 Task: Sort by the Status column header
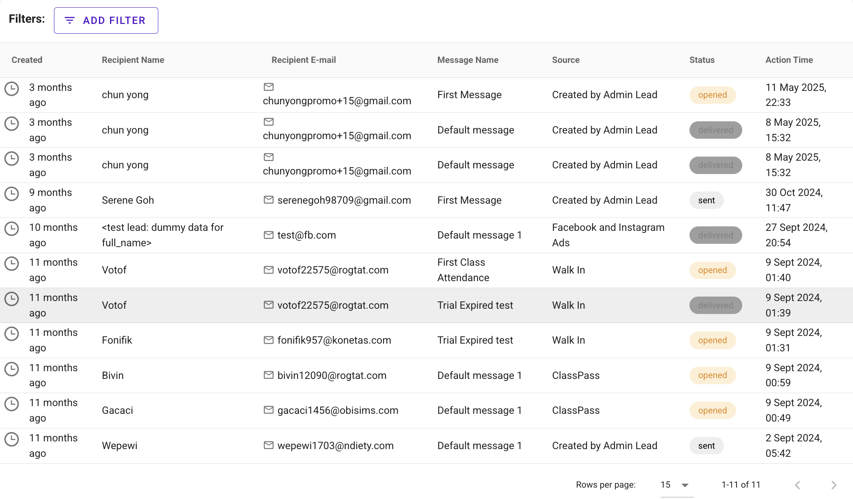(702, 60)
